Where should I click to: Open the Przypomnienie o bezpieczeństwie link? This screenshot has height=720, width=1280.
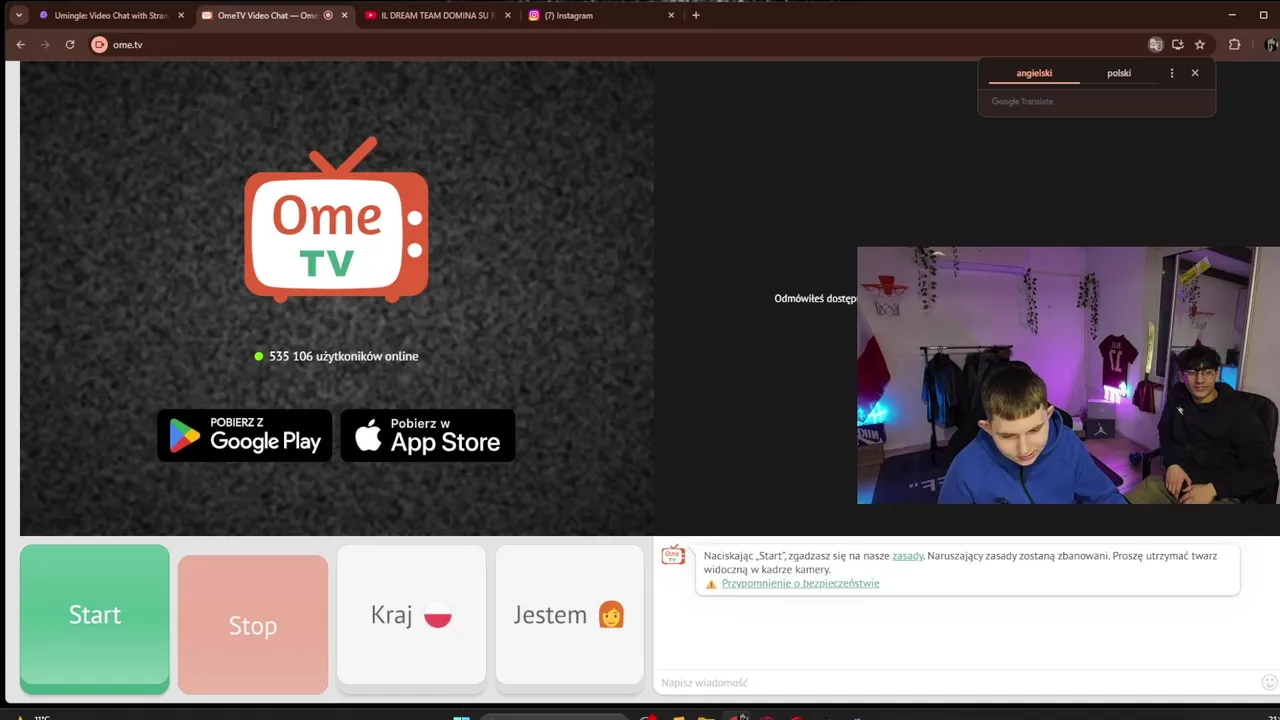800,583
